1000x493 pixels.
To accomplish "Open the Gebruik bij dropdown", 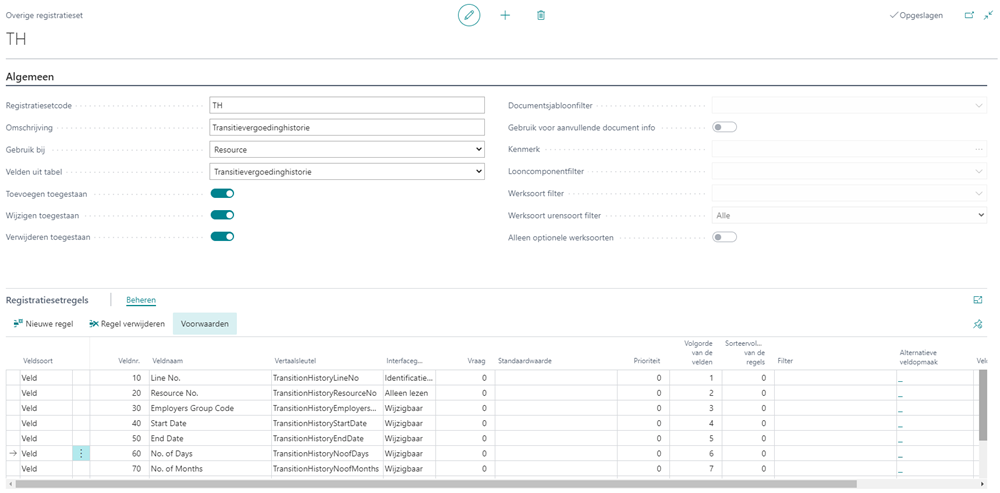I will coord(347,150).
